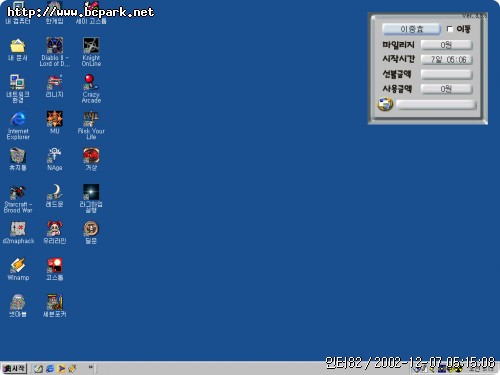Open the 세븐포커 poker shortcut
Image resolution: width=500 pixels, height=375 pixels.
point(55,302)
